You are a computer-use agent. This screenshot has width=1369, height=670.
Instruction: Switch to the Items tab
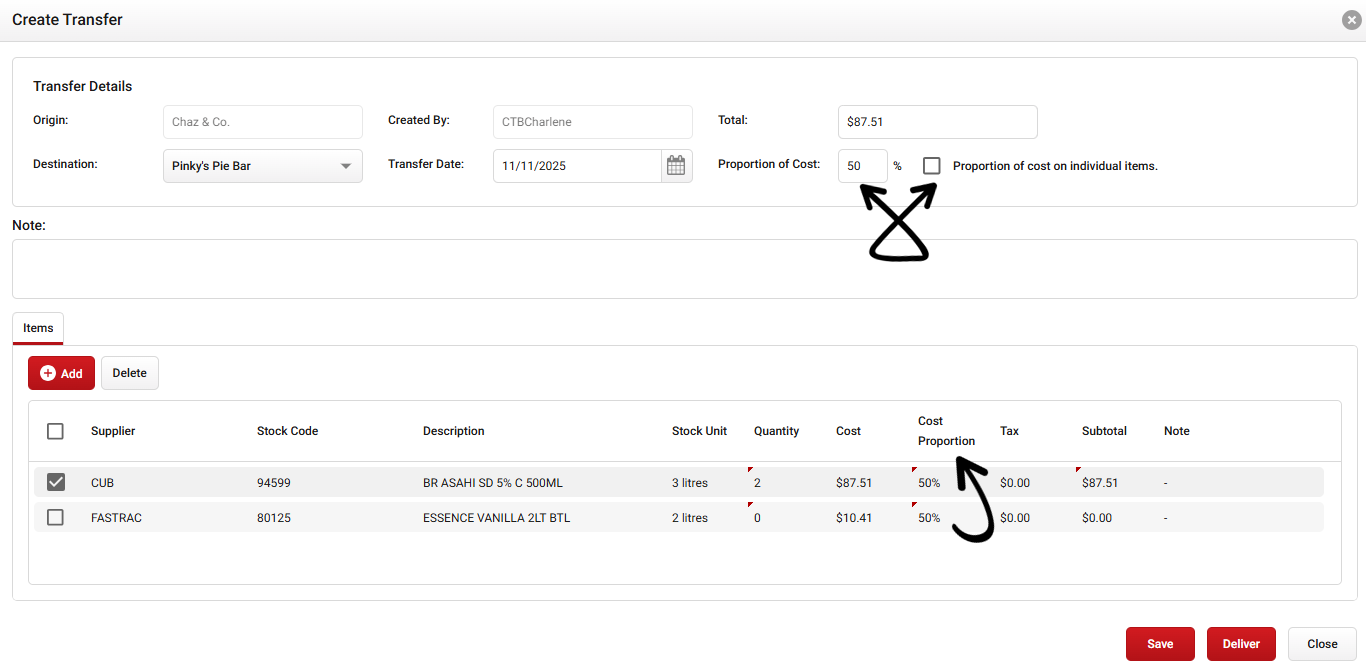38,328
